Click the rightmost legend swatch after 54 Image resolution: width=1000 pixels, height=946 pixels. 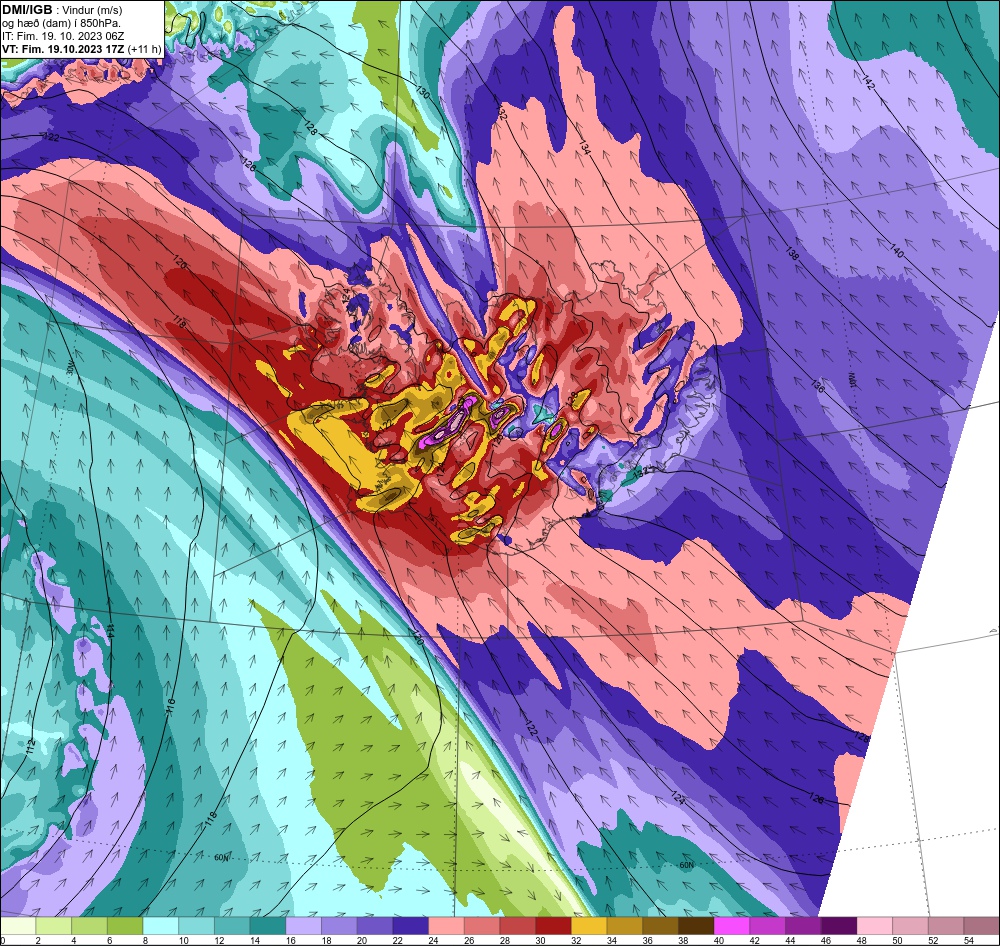(982, 926)
